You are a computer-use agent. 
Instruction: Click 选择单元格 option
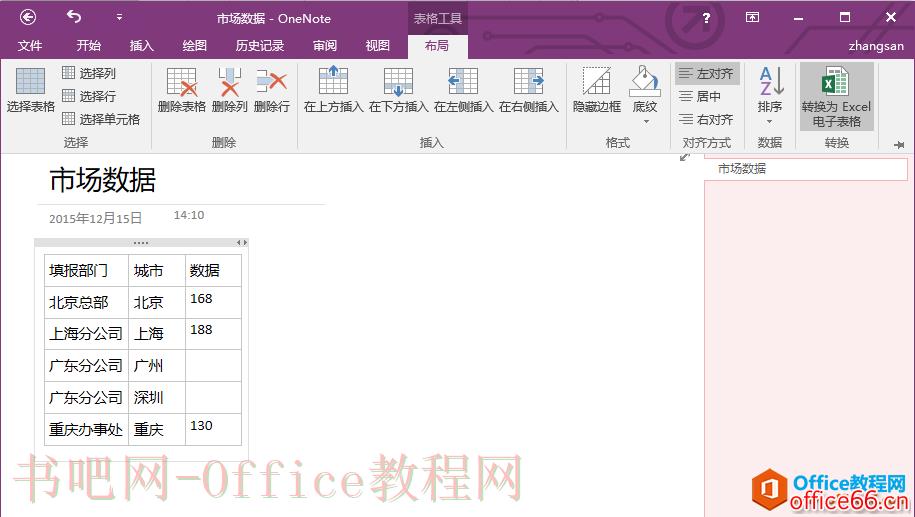pyautogui.click(x=101, y=119)
